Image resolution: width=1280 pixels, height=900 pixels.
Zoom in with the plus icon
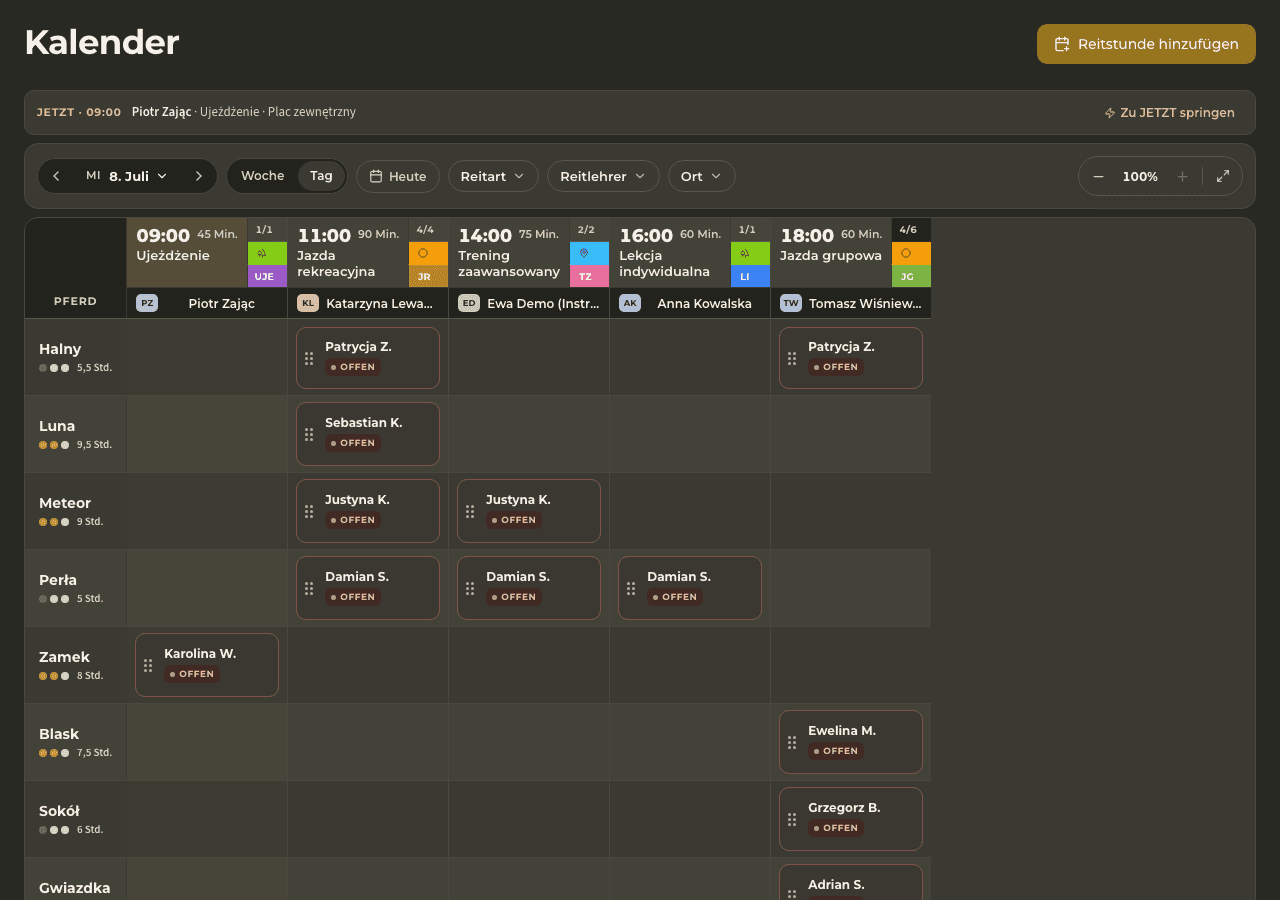[1182, 176]
